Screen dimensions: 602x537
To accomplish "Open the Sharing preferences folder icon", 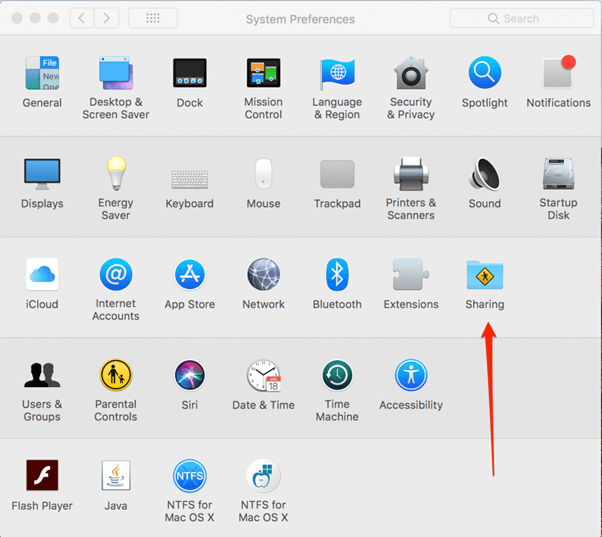I will pyautogui.click(x=485, y=275).
